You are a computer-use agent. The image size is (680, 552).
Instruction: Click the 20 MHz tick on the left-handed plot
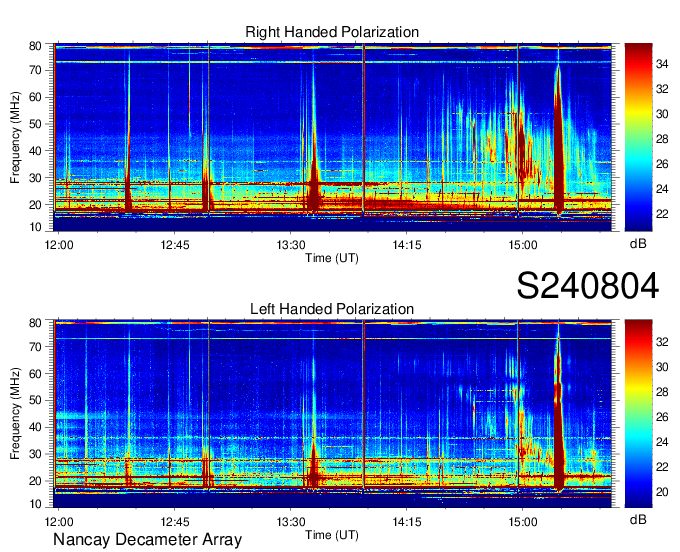(35, 481)
